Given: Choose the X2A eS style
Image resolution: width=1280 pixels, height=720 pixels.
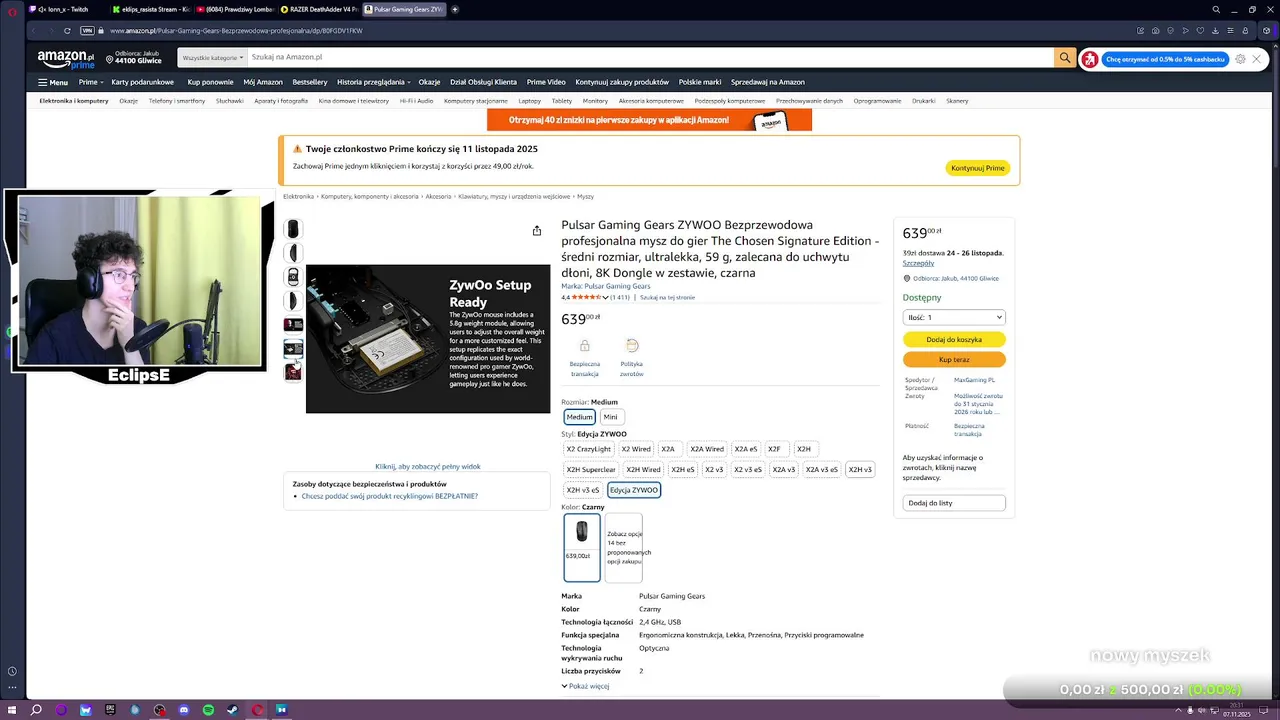Looking at the screenshot, I should pos(746,449).
